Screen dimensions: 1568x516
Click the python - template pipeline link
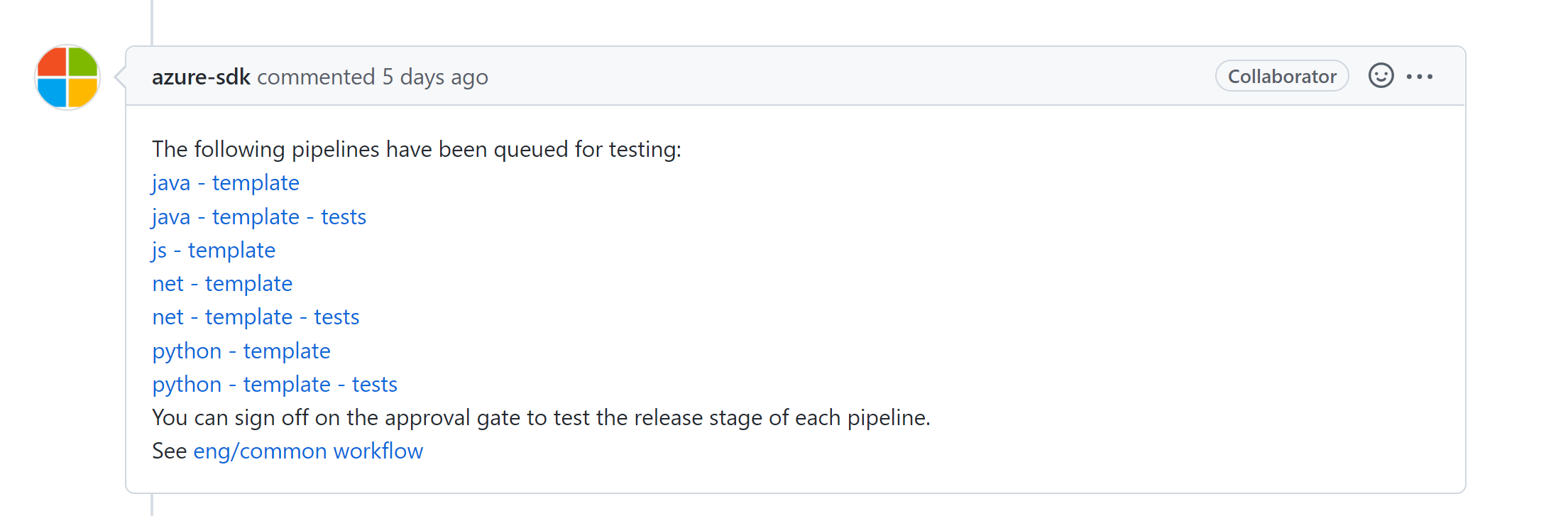tap(241, 350)
